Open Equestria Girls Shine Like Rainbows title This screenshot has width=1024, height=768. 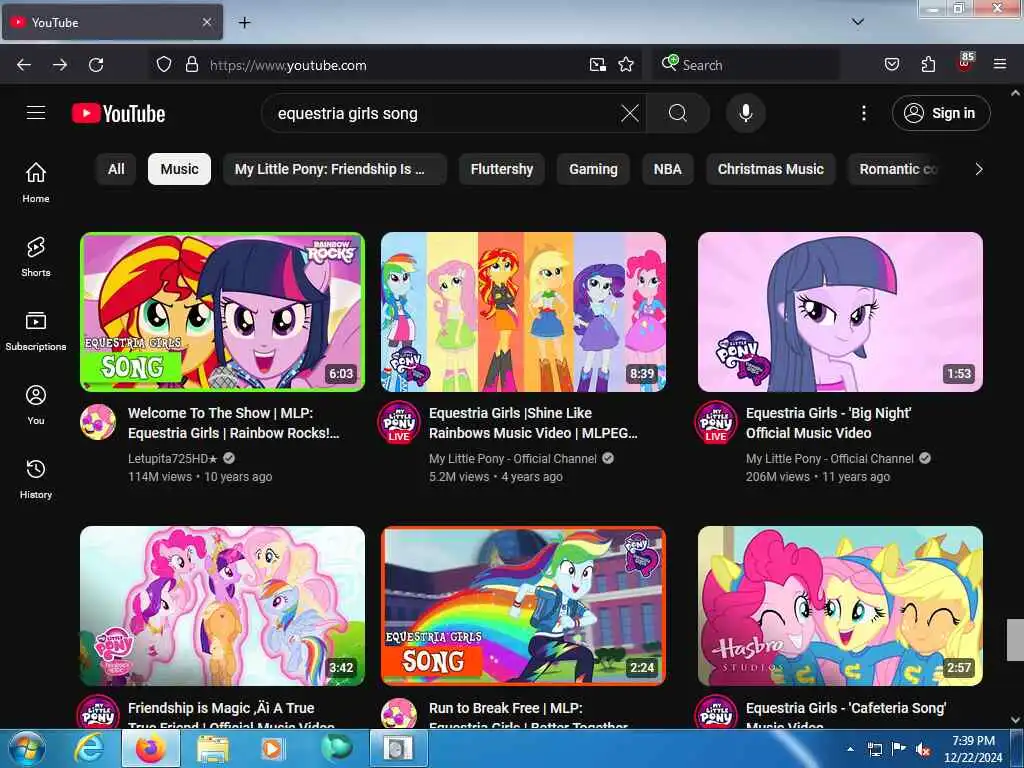point(533,423)
